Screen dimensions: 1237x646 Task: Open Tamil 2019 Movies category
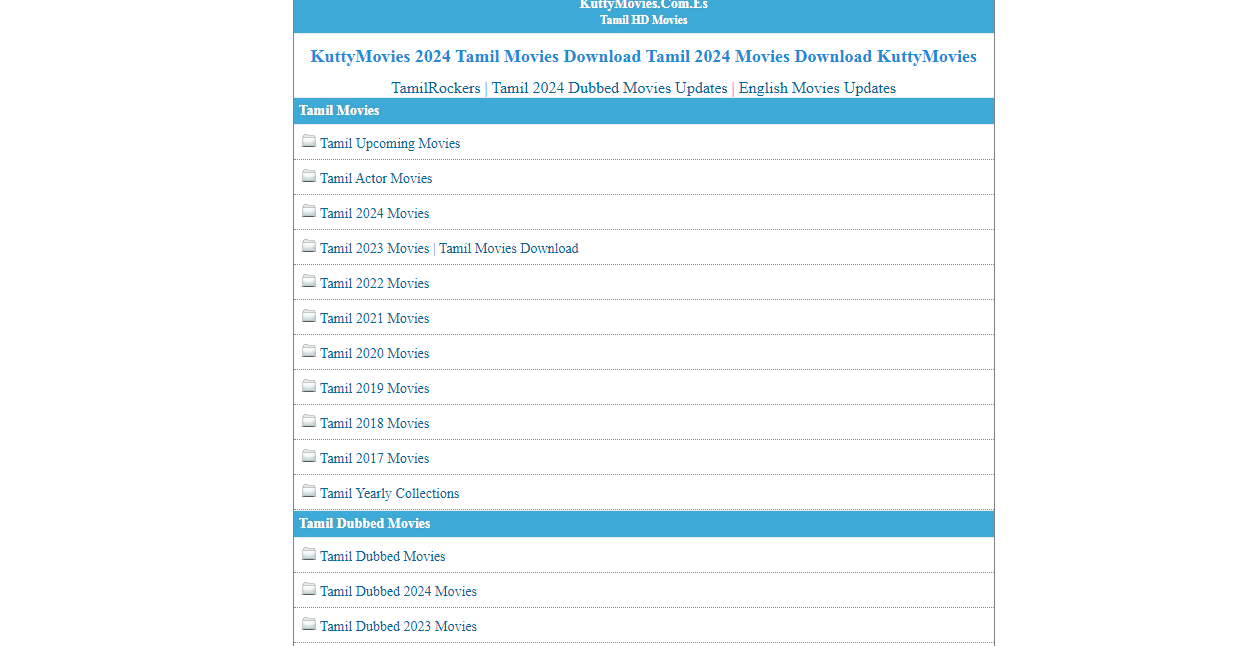pyautogui.click(x=374, y=388)
